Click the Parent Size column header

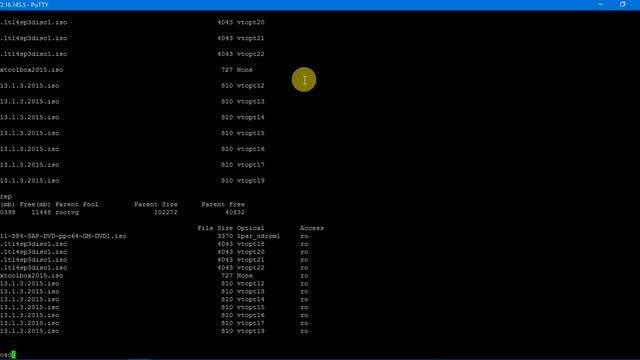(156, 204)
